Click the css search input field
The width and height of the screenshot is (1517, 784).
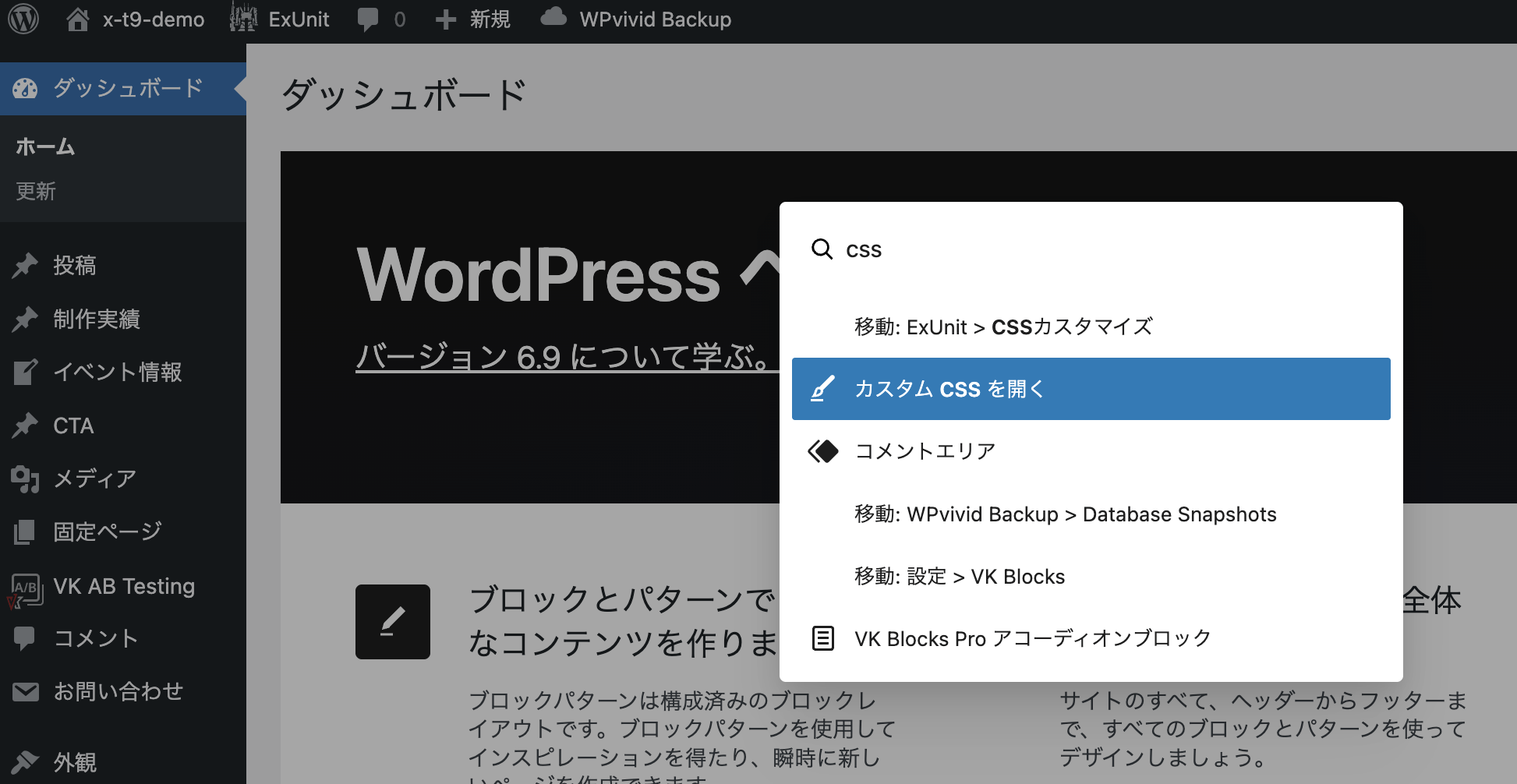pyautogui.click(x=1107, y=250)
